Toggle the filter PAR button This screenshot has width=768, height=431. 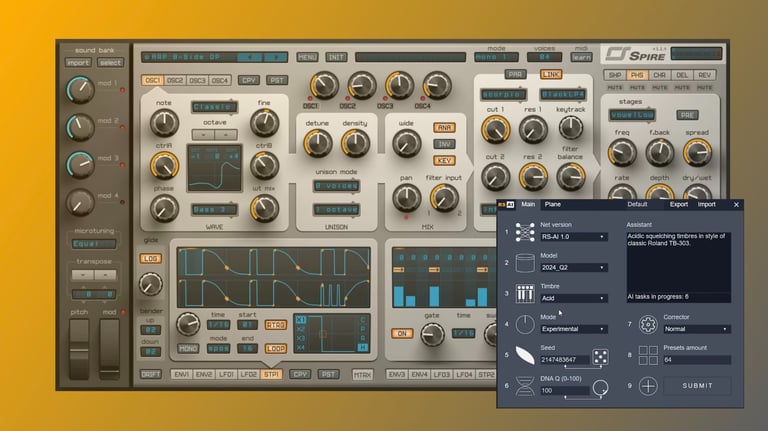(x=515, y=74)
